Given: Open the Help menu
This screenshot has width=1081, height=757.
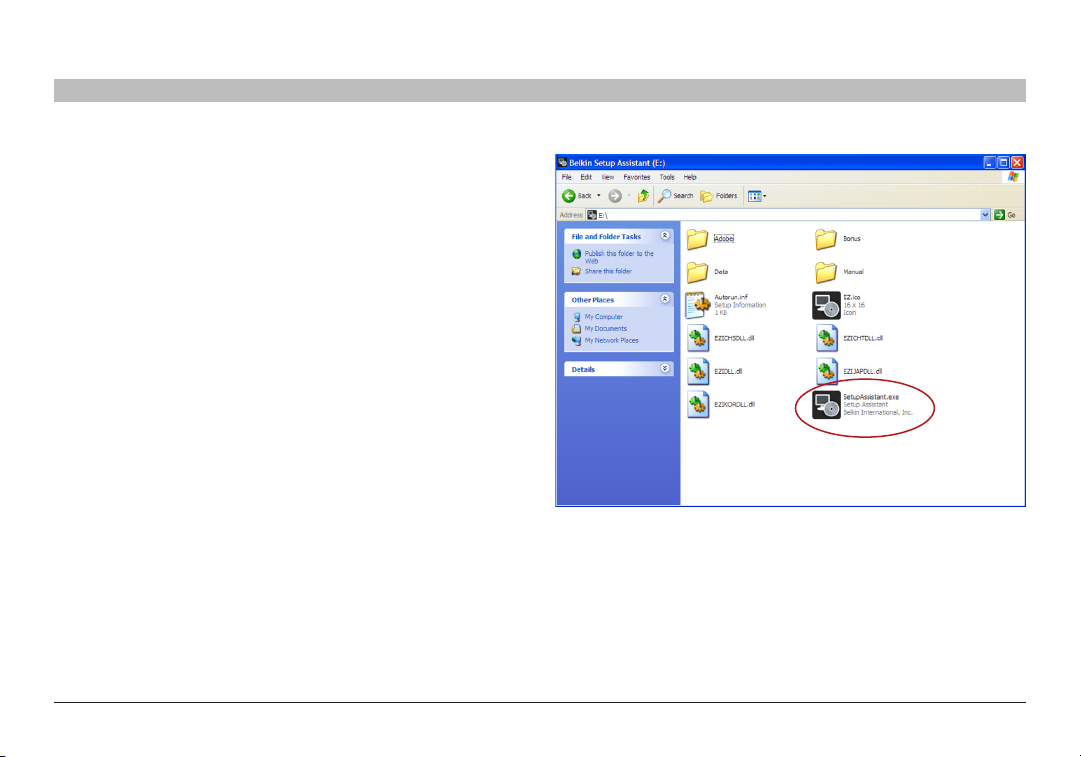Looking at the screenshot, I should coord(690,177).
